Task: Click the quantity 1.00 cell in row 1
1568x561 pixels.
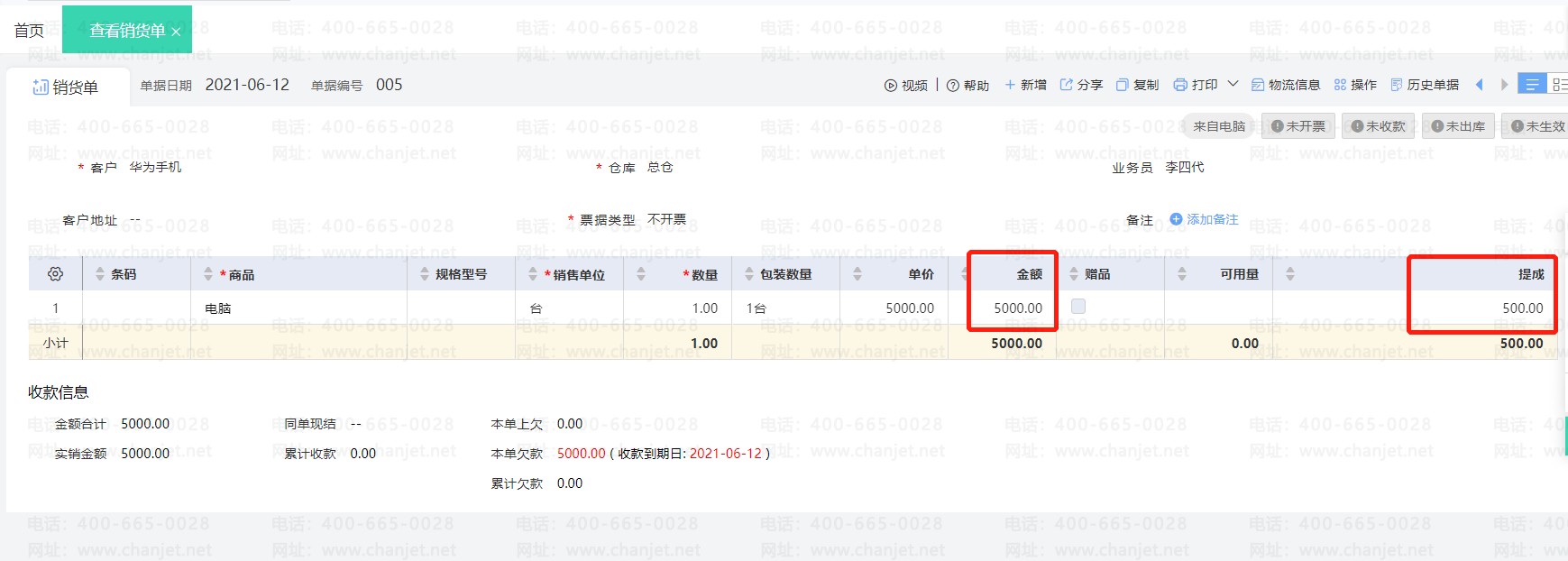Action: point(677,308)
